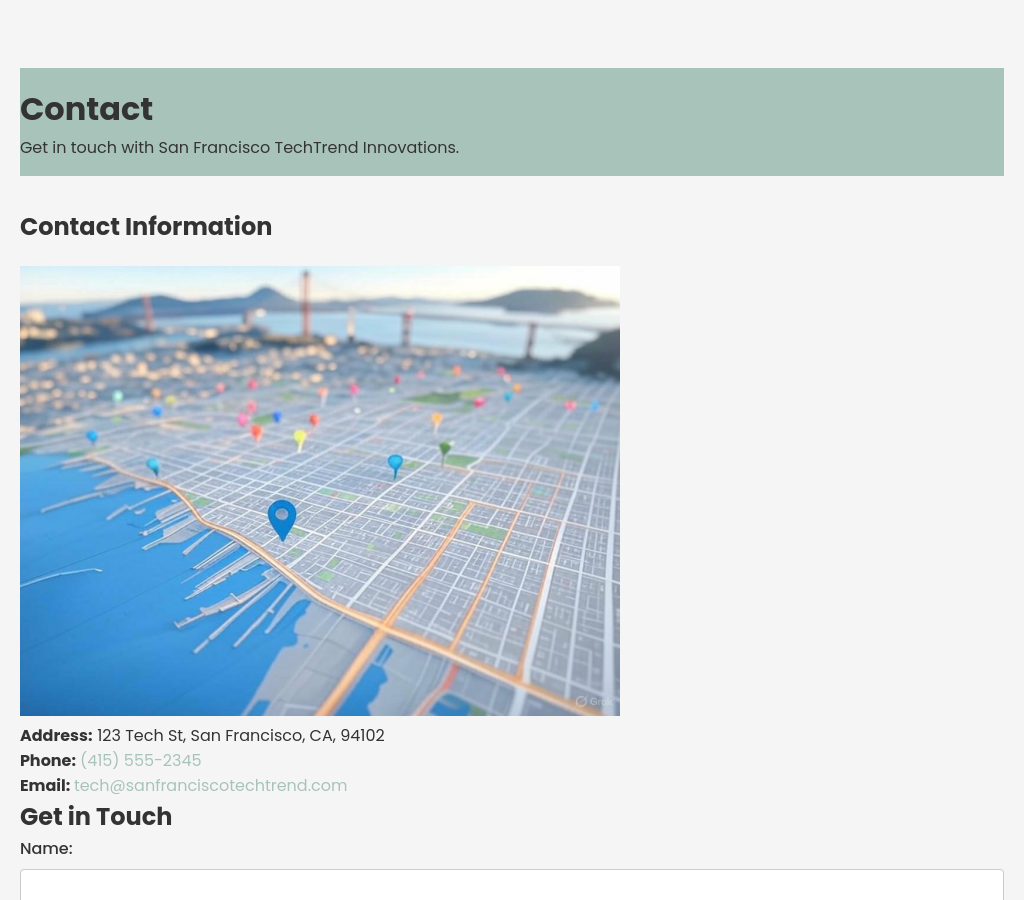The image size is (1024, 900).
Task: Click the "Get in Touch" form heading
Action: click(x=96, y=817)
